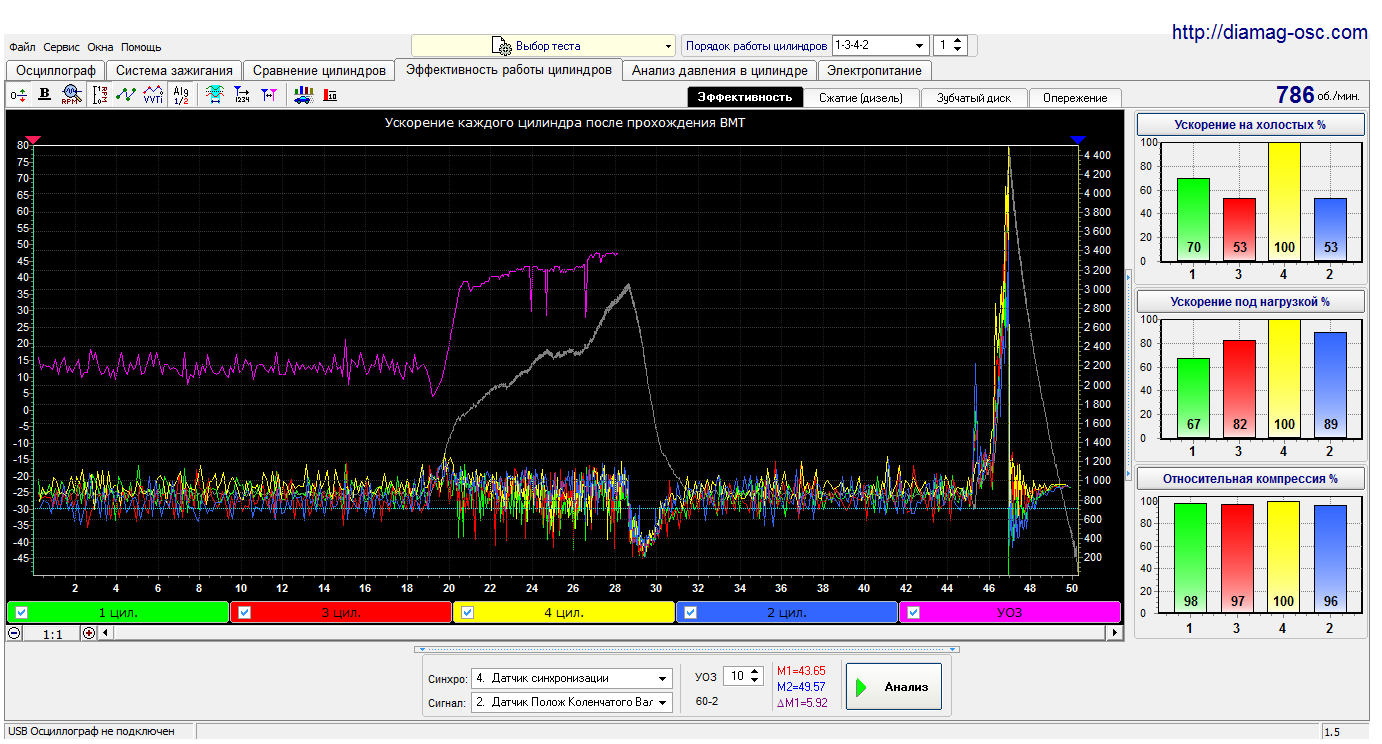Screen dimensions: 1382x744
Task: Open the Сигнал sensor dropdown
Action: click(571, 702)
